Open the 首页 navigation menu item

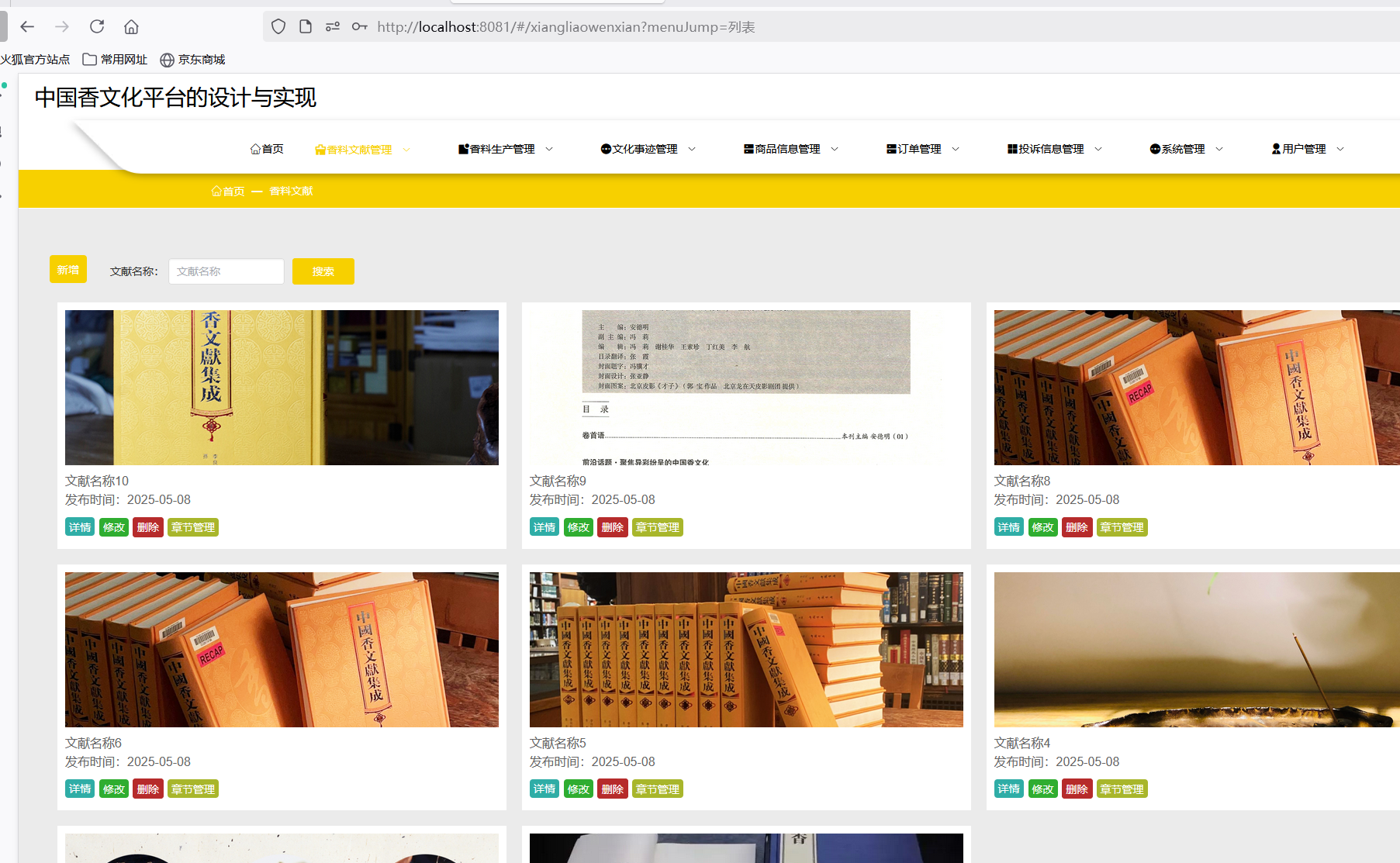[267, 149]
